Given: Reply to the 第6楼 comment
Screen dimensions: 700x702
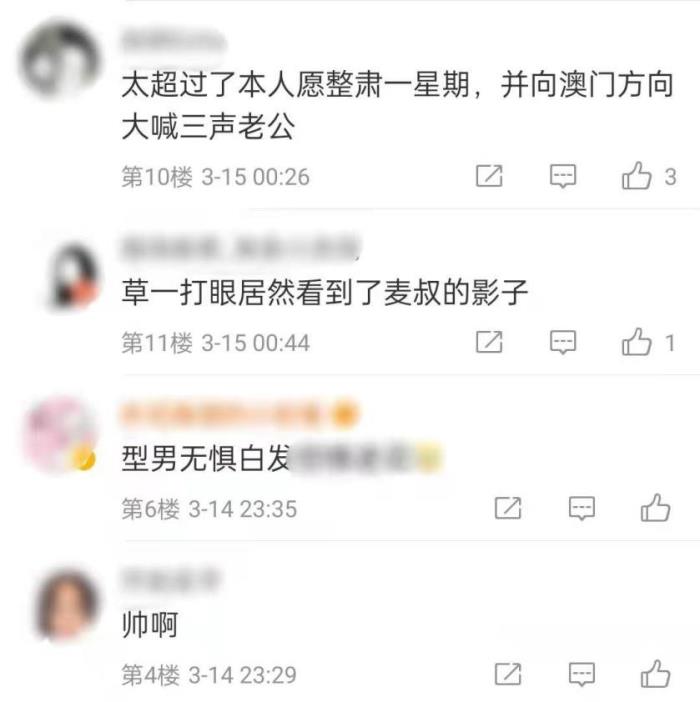Looking at the screenshot, I should 581,509.
